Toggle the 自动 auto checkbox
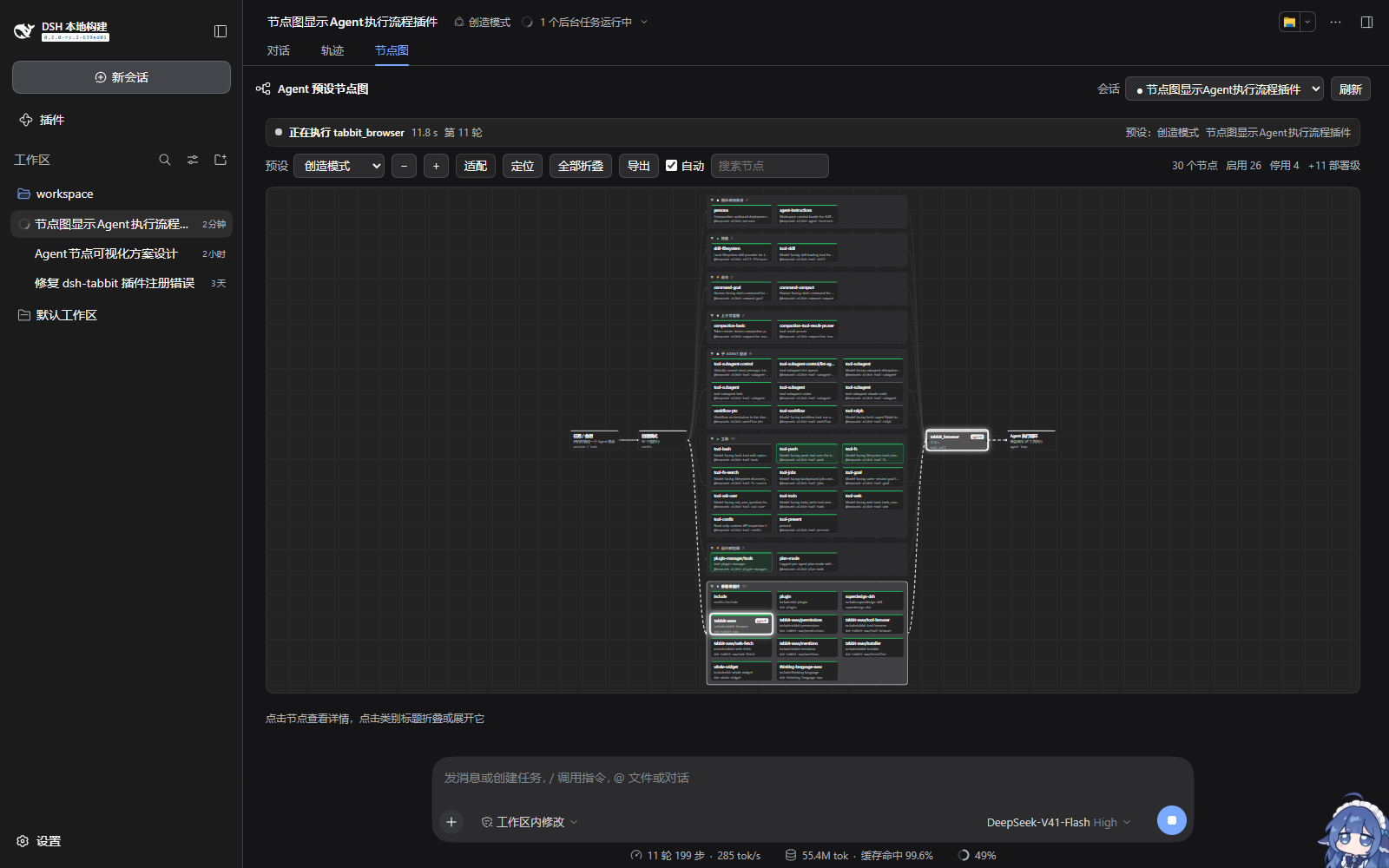Image resolution: width=1389 pixels, height=868 pixels. (x=671, y=165)
